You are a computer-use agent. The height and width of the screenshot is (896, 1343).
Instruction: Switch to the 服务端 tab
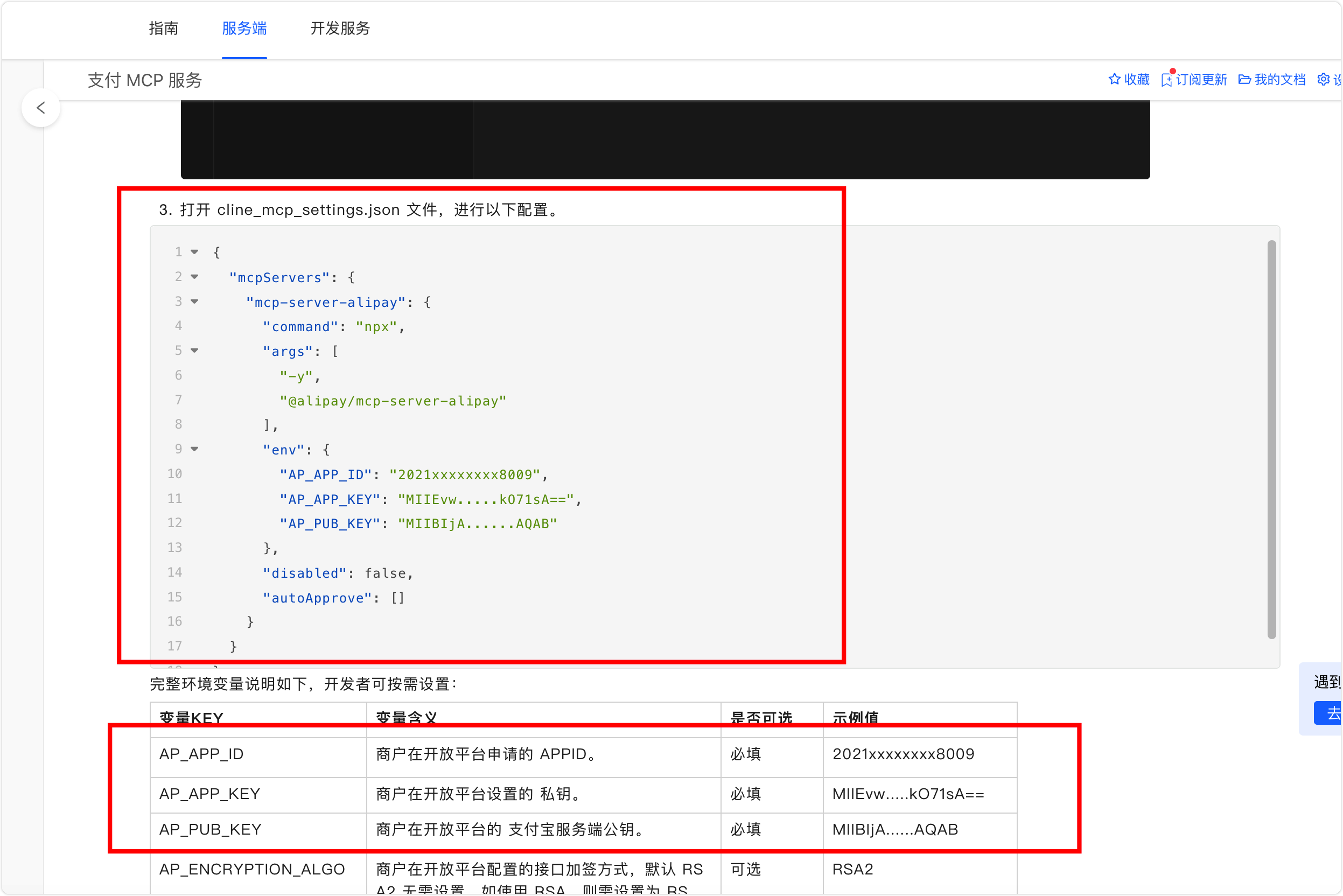(244, 28)
